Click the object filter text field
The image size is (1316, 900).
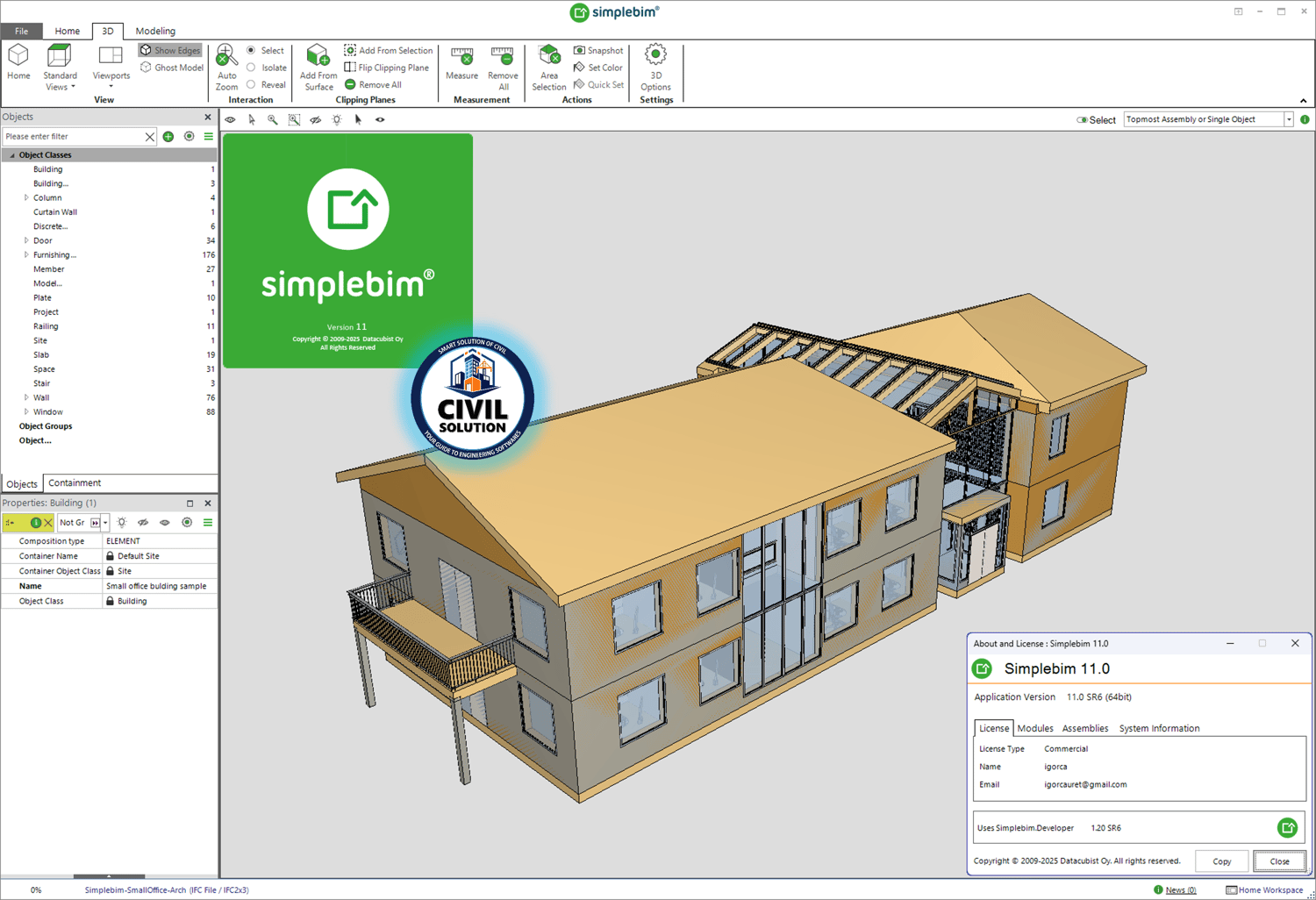click(x=74, y=137)
